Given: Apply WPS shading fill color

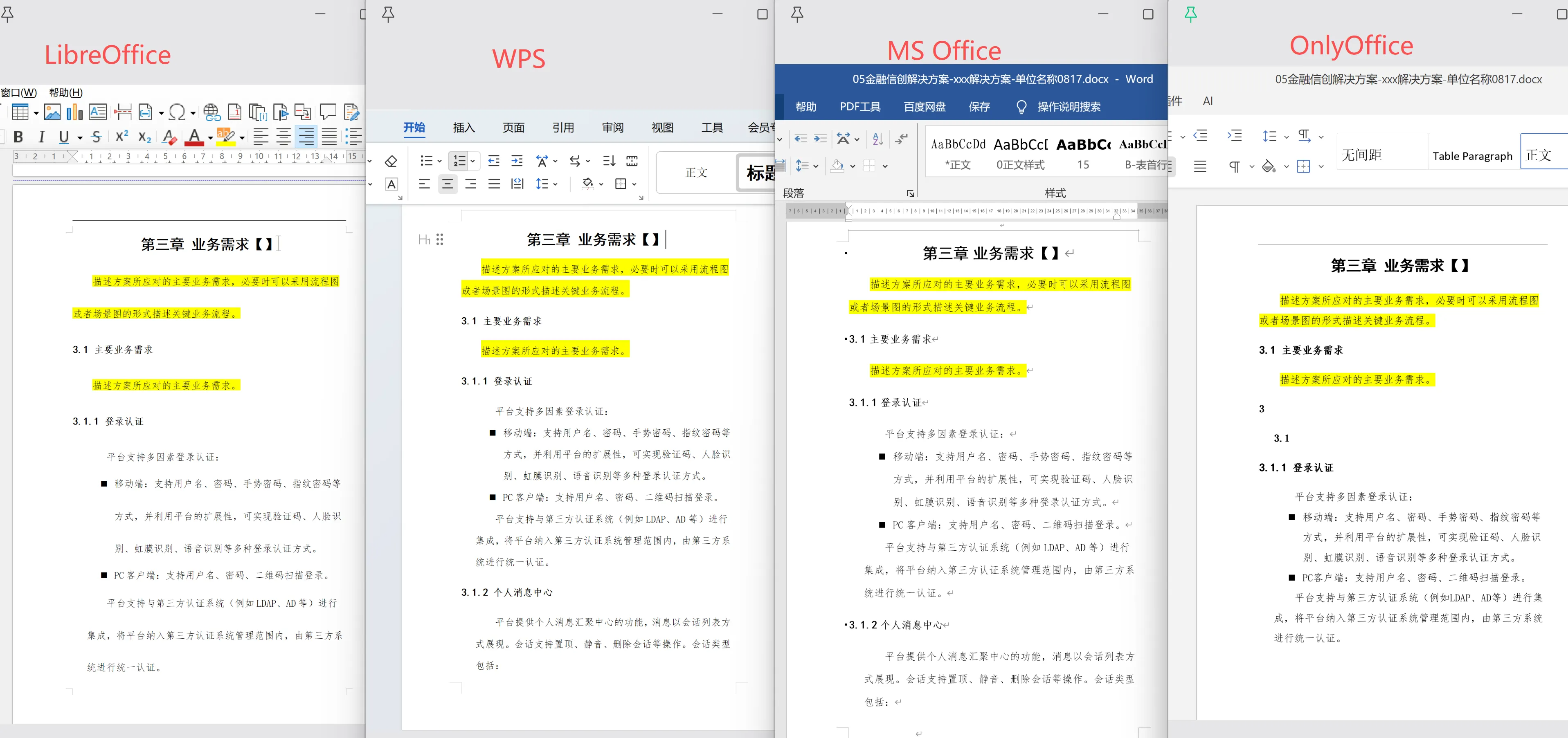Looking at the screenshot, I should pyautogui.click(x=587, y=184).
